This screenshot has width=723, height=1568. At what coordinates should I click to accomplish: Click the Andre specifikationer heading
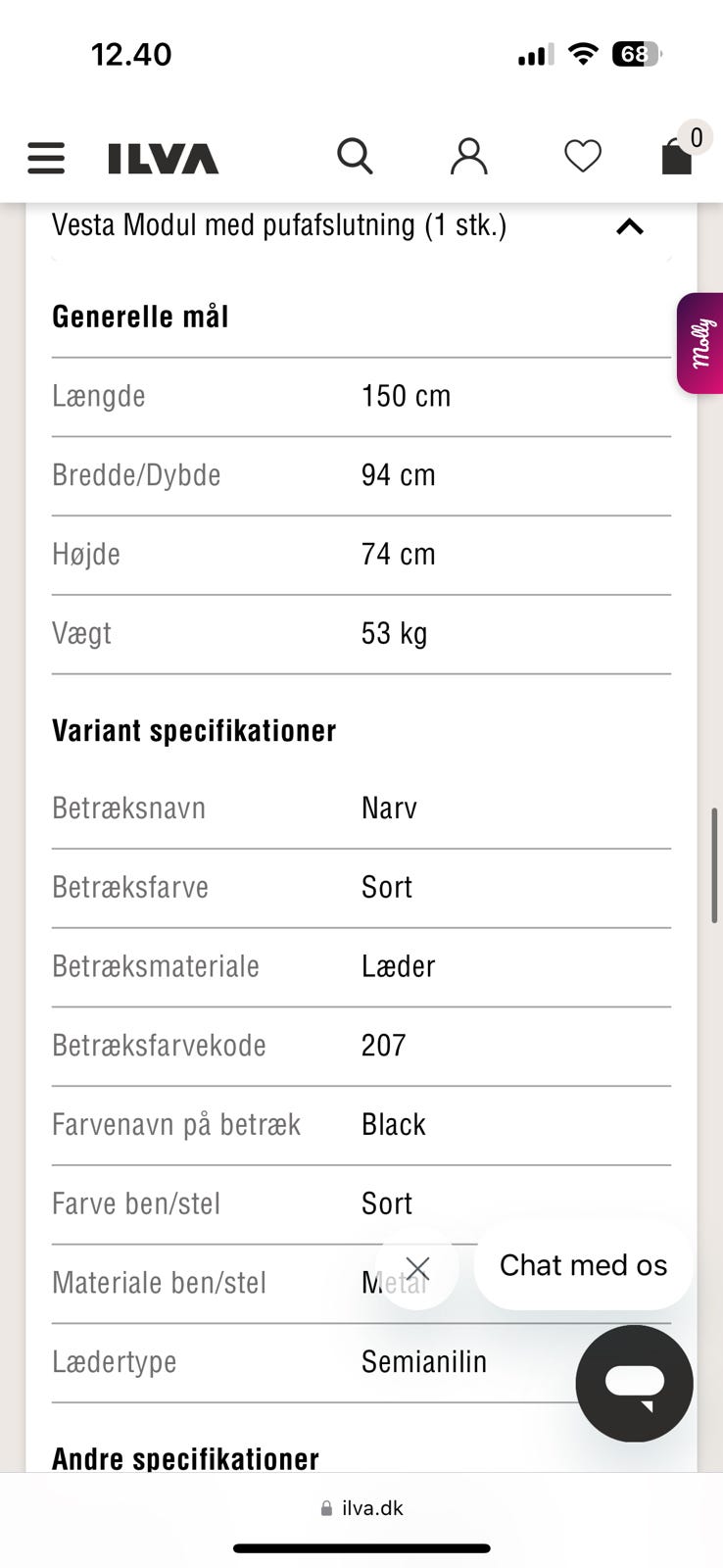pyautogui.click(x=185, y=1458)
